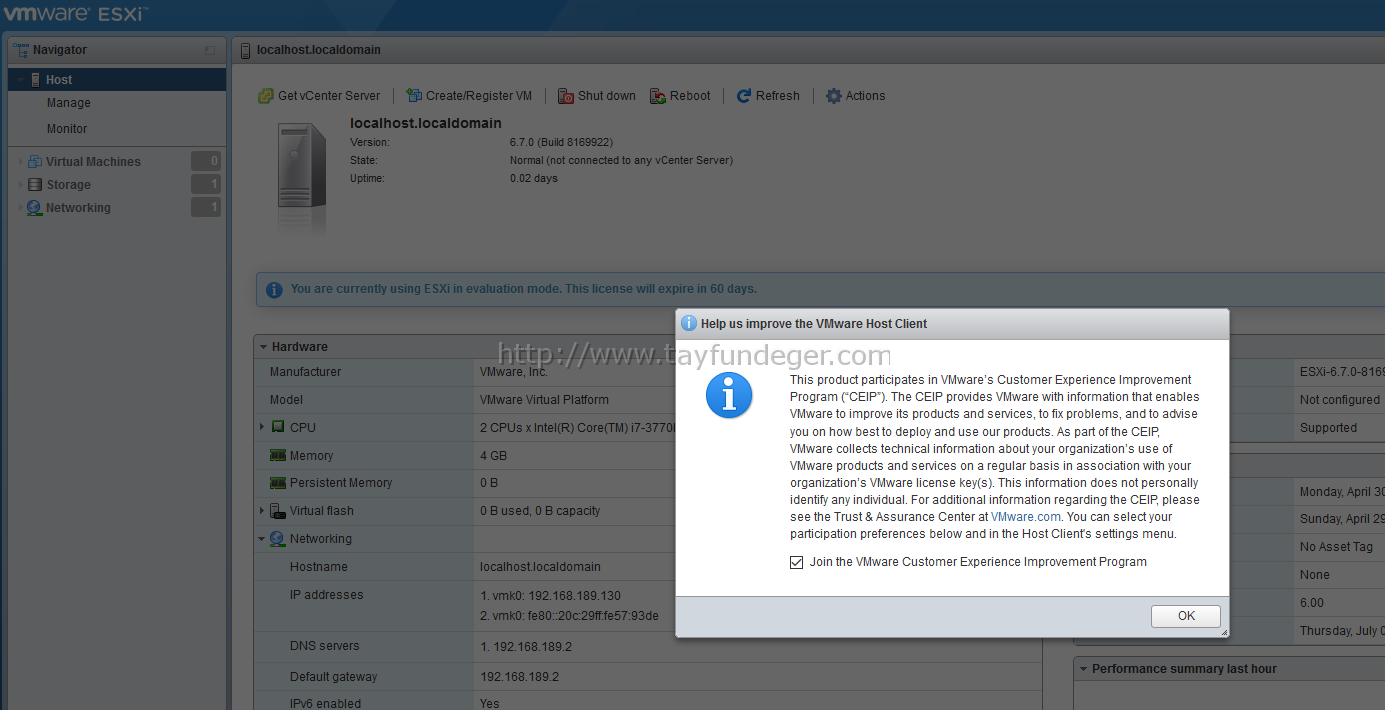The height and width of the screenshot is (710, 1385).
Task: Click the Get vCenter Server toolbar icon
Action: coord(266,96)
